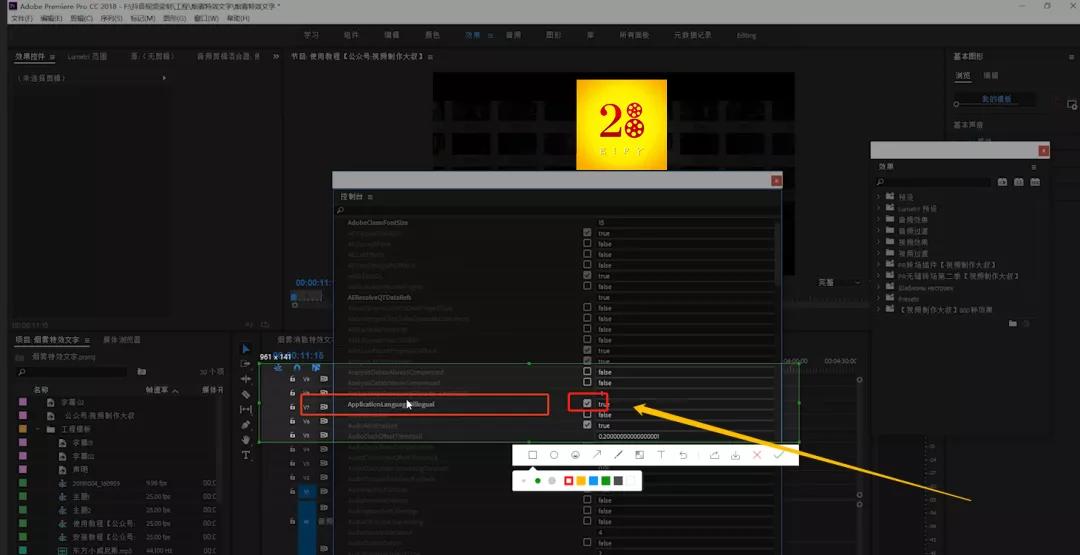This screenshot has height=555, width=1080.
Task: Open the 窗口(W) menu
Action: tap(206, 19)
